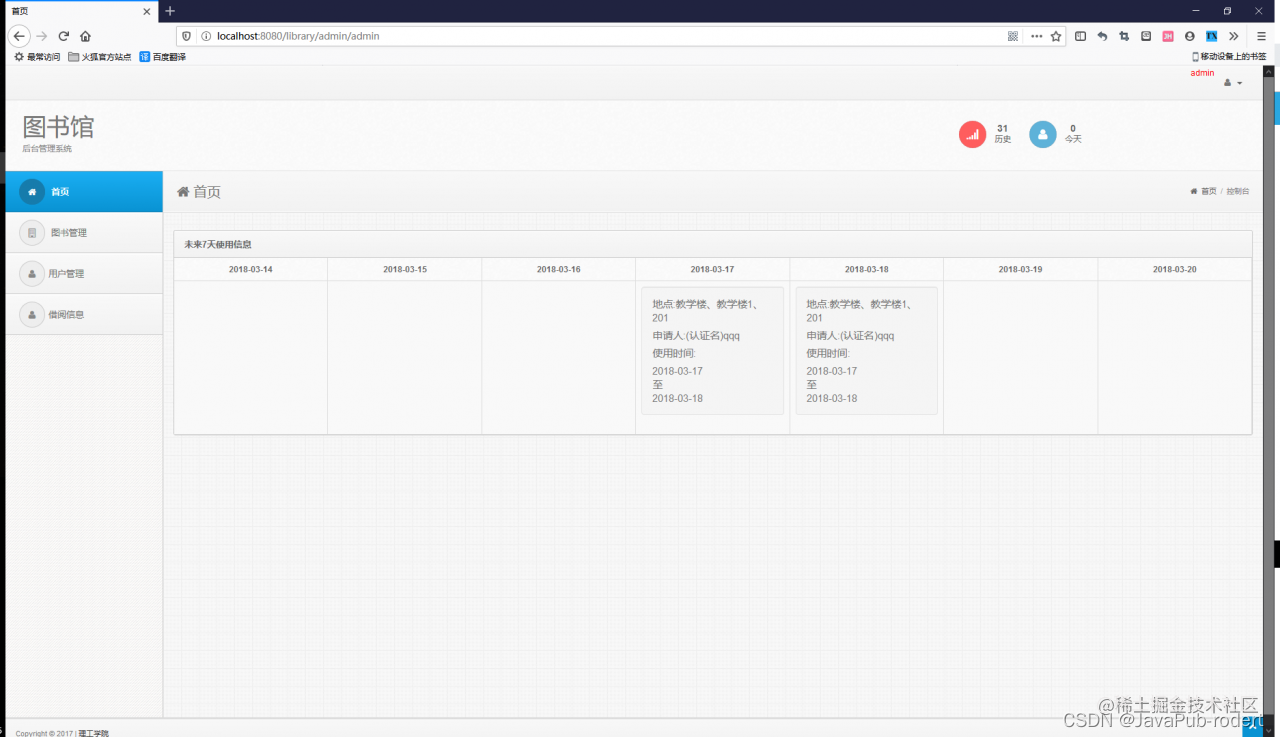Reload the page with the refresh icon
Image resolution: width=1280 pixels, height=737 pixels.
point(64,36)
